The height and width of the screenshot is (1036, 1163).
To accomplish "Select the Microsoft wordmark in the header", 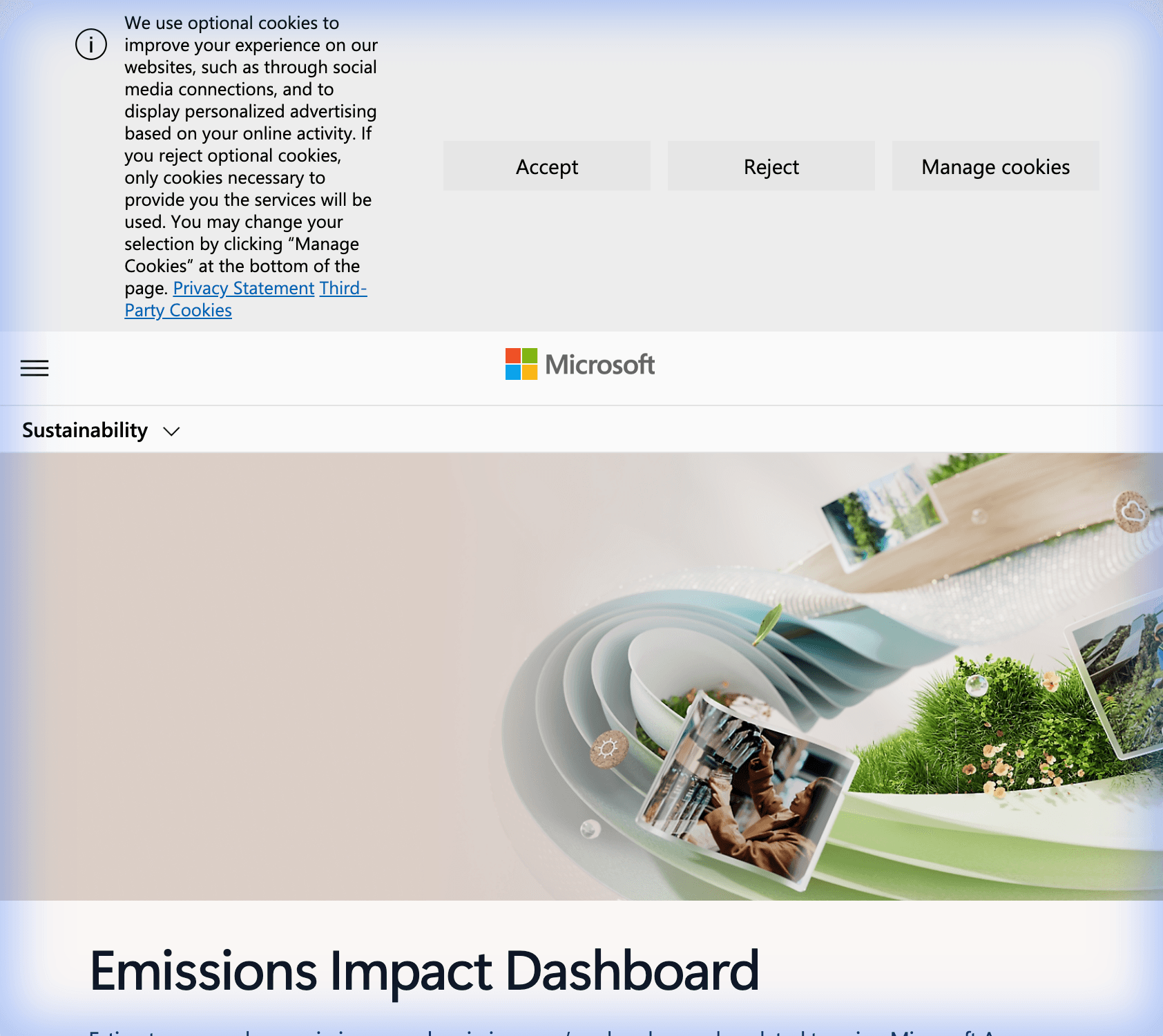I will click(599, 365).
